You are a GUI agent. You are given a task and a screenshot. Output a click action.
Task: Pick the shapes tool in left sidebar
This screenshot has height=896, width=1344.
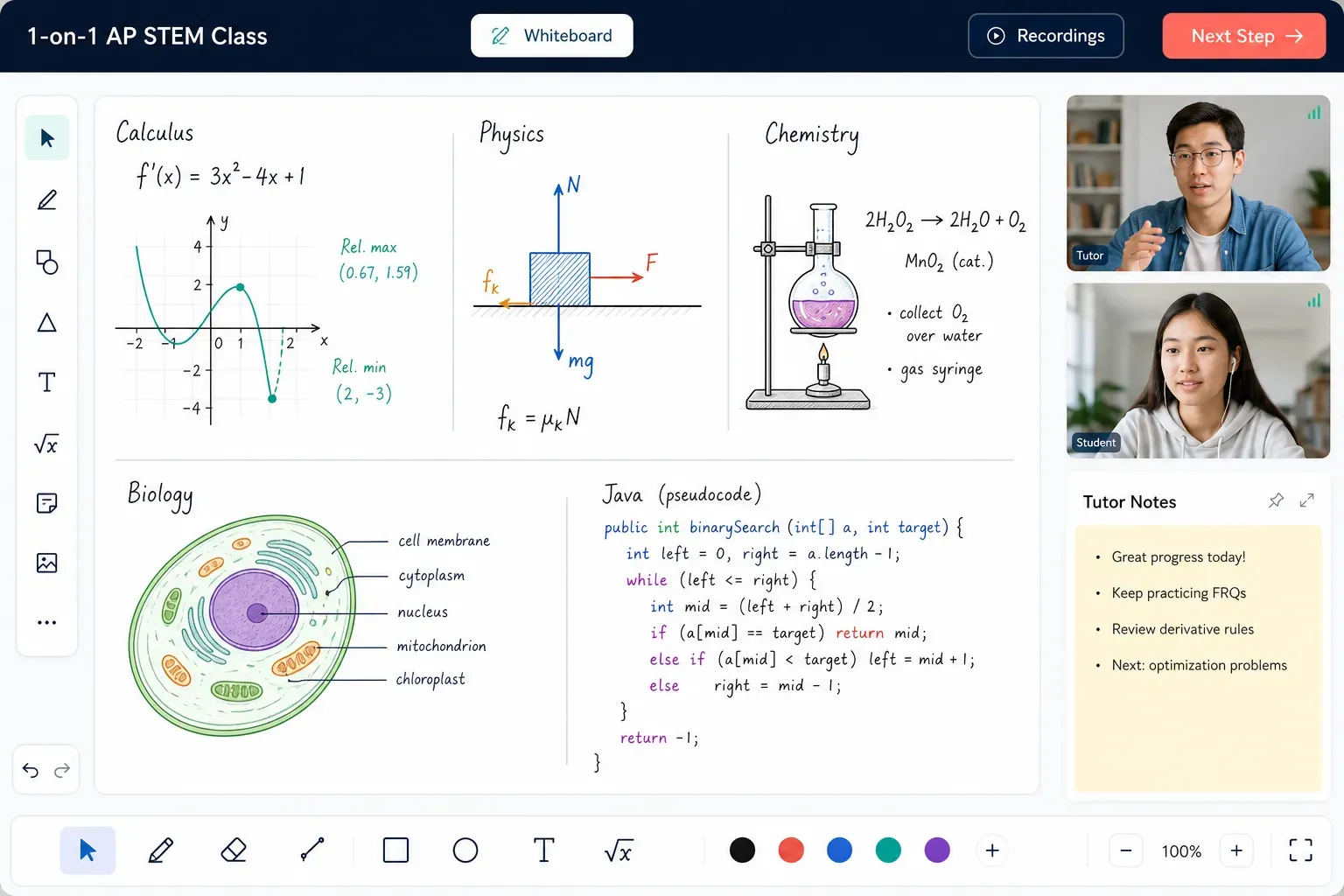coord(47,262)
